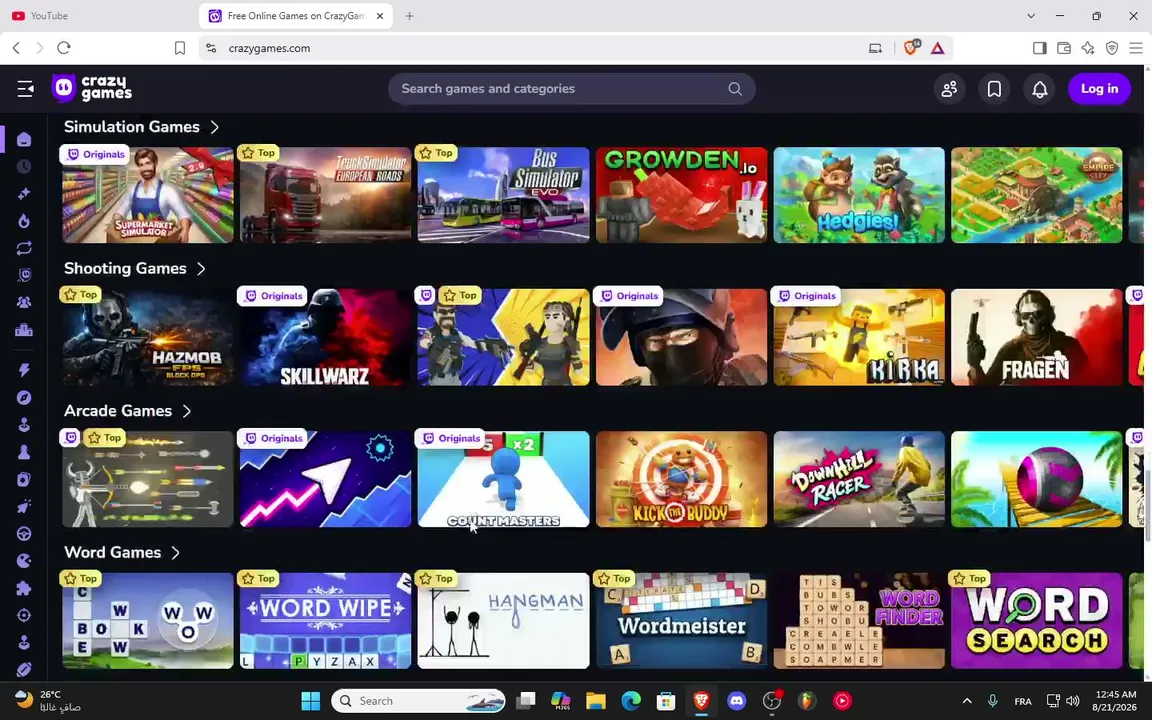Open the Arcade Games heading link
1152x720 pixels.
118,411
